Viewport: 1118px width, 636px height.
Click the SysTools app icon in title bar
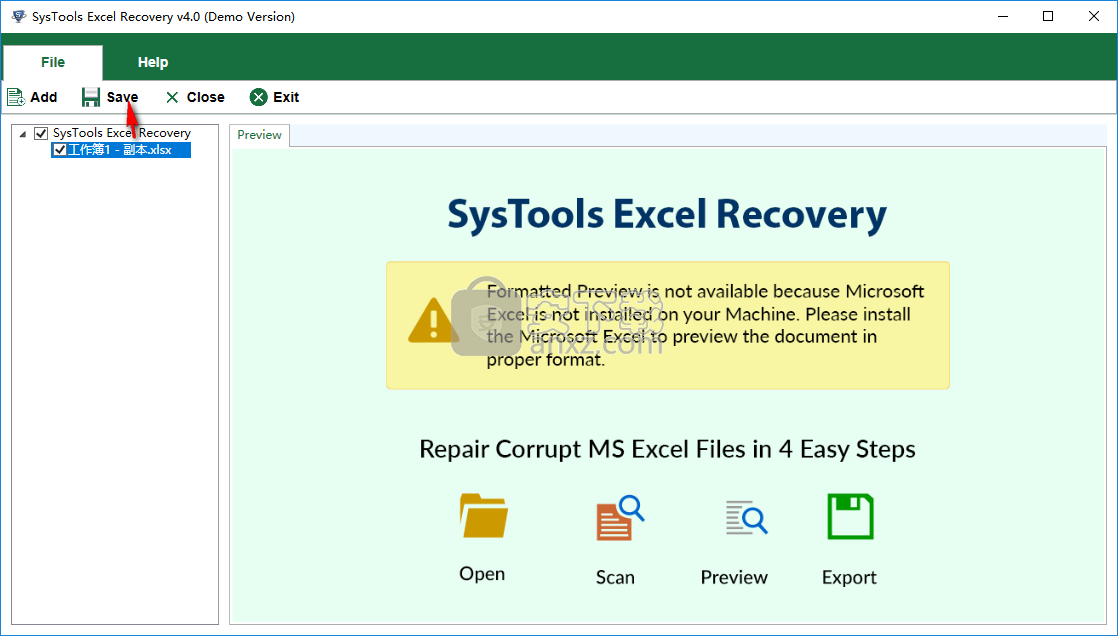point(19,16)
